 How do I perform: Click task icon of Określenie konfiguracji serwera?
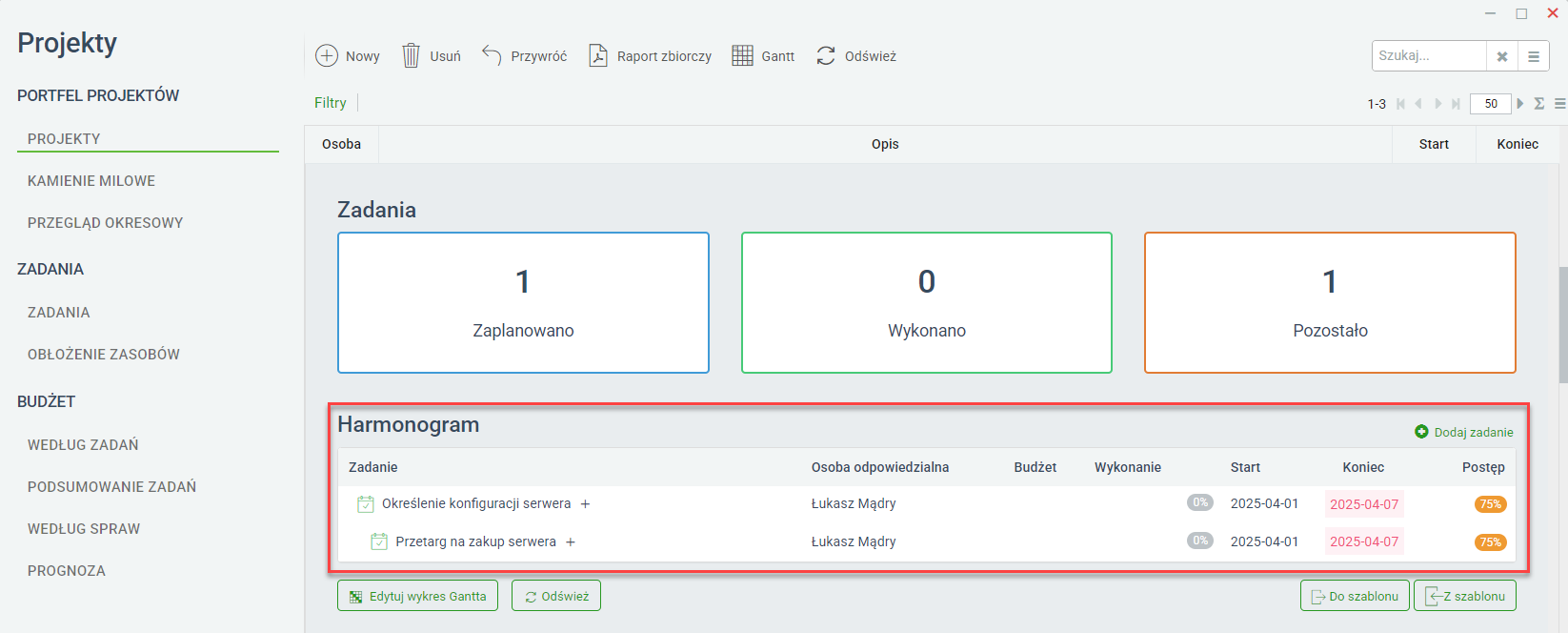(x=366, y=503)
